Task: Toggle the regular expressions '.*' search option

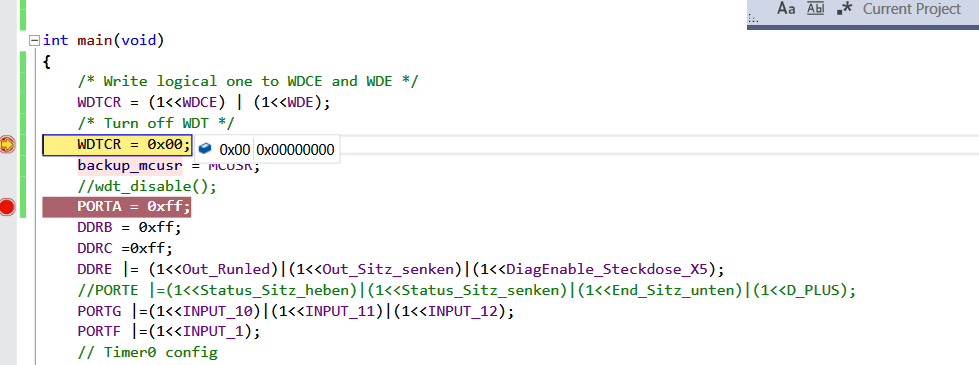Action: click(x=844, y=9)
